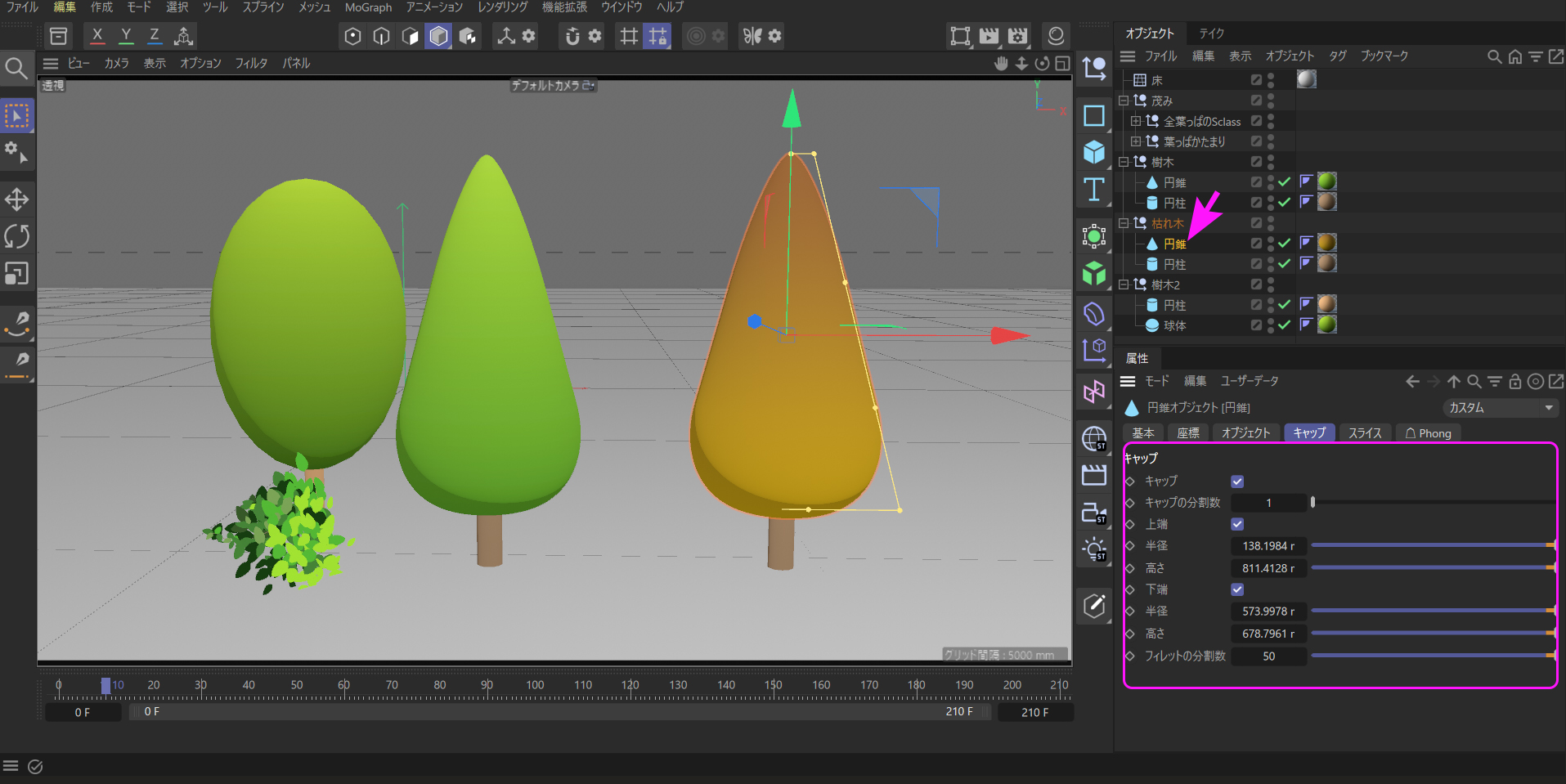Open the search magnifier in left toolbar
Viewport: 1566px width, 784px height.
tap(16, 68)
